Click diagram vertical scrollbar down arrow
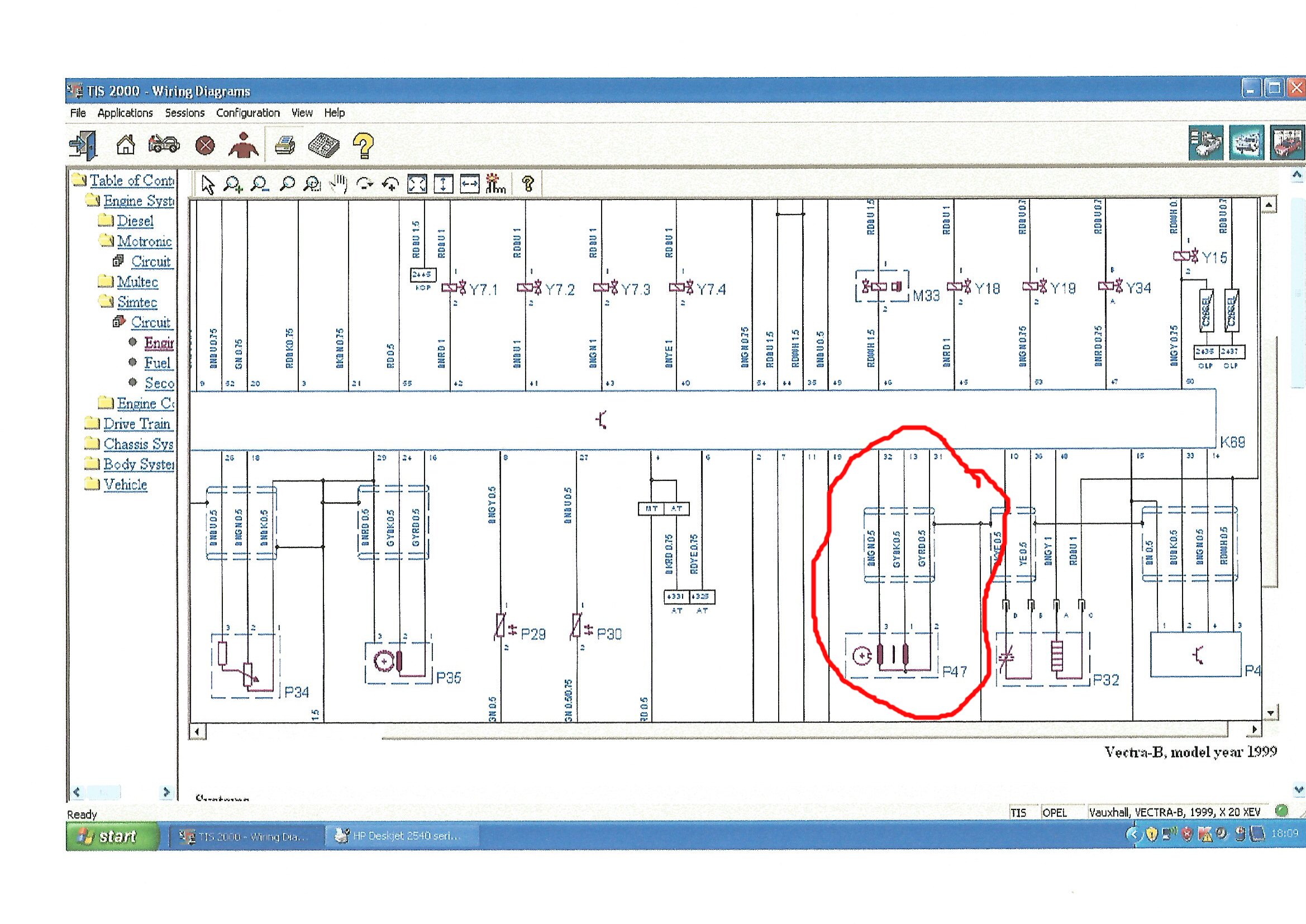Viewport: 1306px width, 924px height. [1271, 712]
